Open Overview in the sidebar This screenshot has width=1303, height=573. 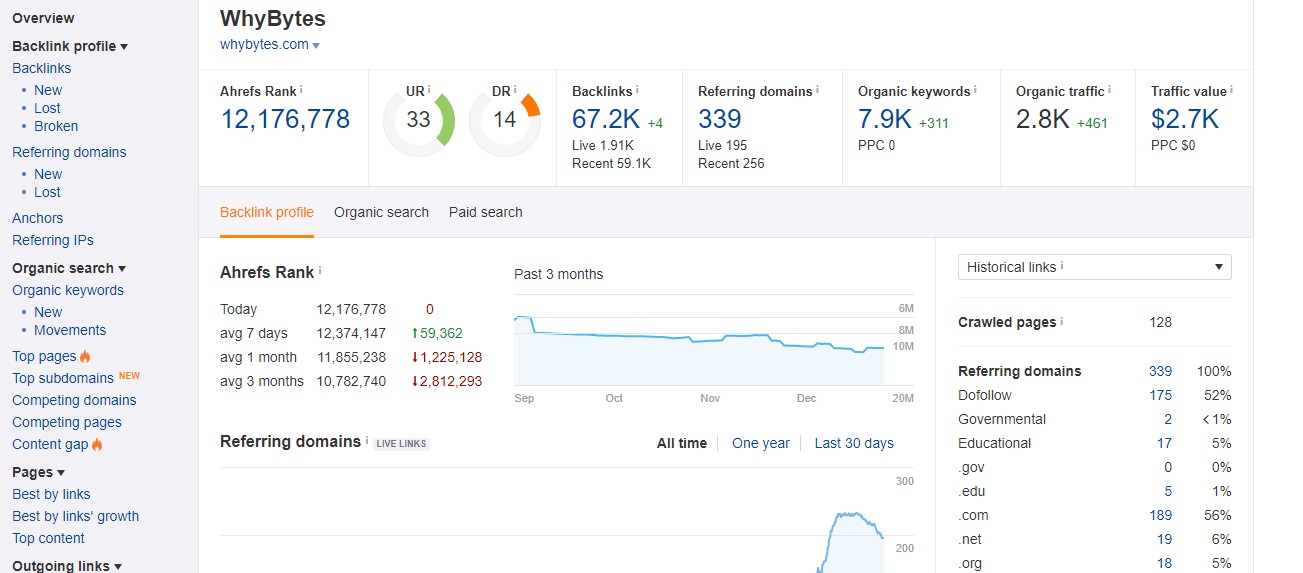pyautogui.click(x=43, y=18)
